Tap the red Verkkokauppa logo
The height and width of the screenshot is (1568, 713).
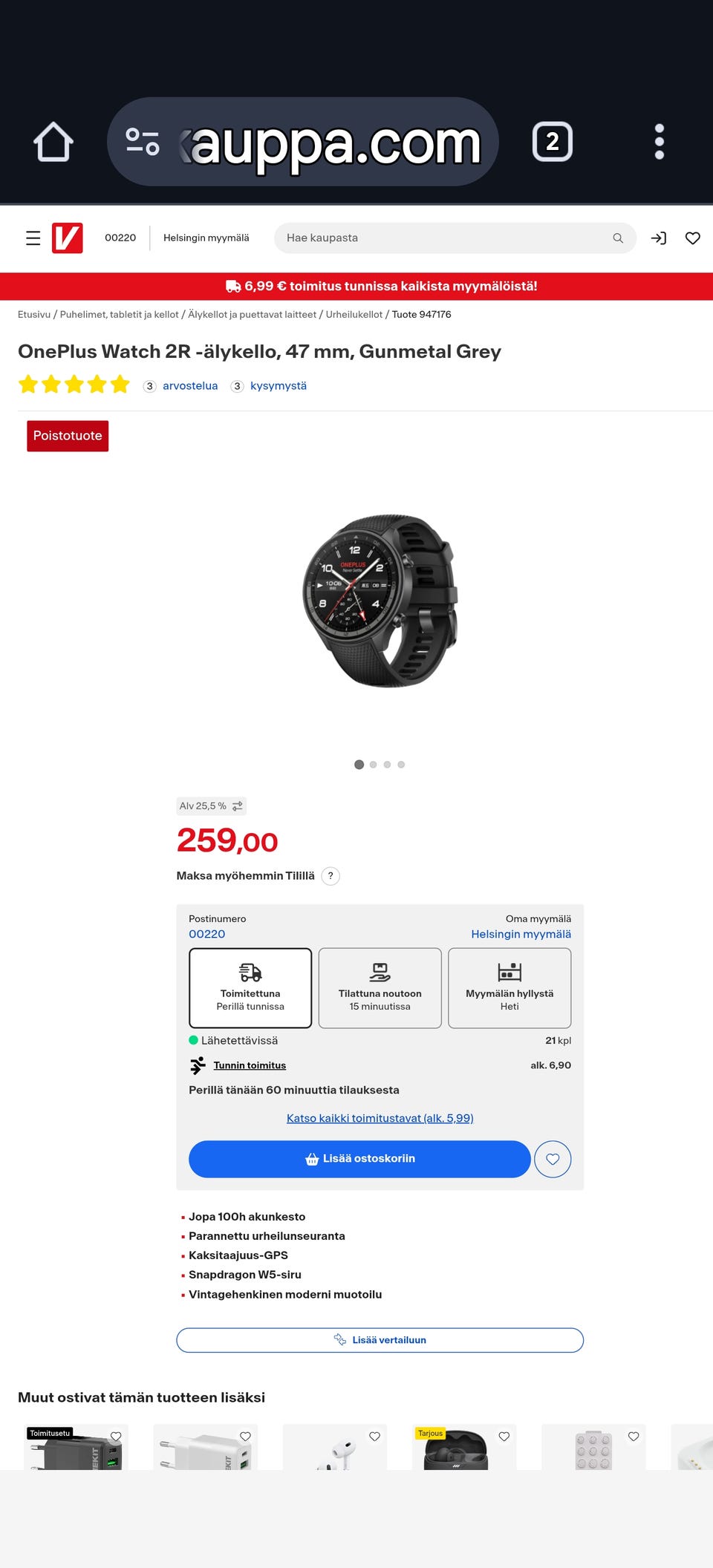point(67,238)
